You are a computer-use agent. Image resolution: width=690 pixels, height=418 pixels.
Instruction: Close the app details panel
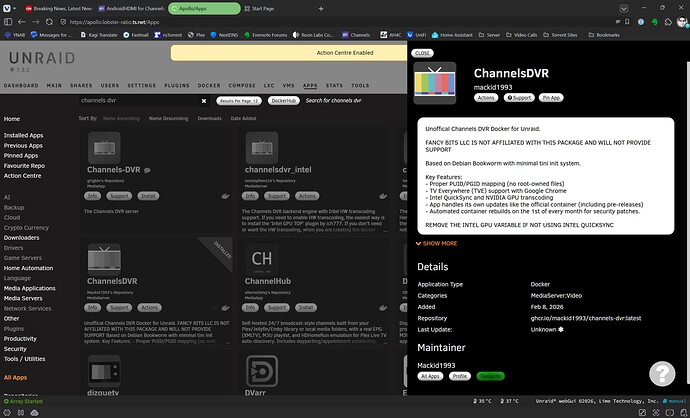(x=422, y=53)
